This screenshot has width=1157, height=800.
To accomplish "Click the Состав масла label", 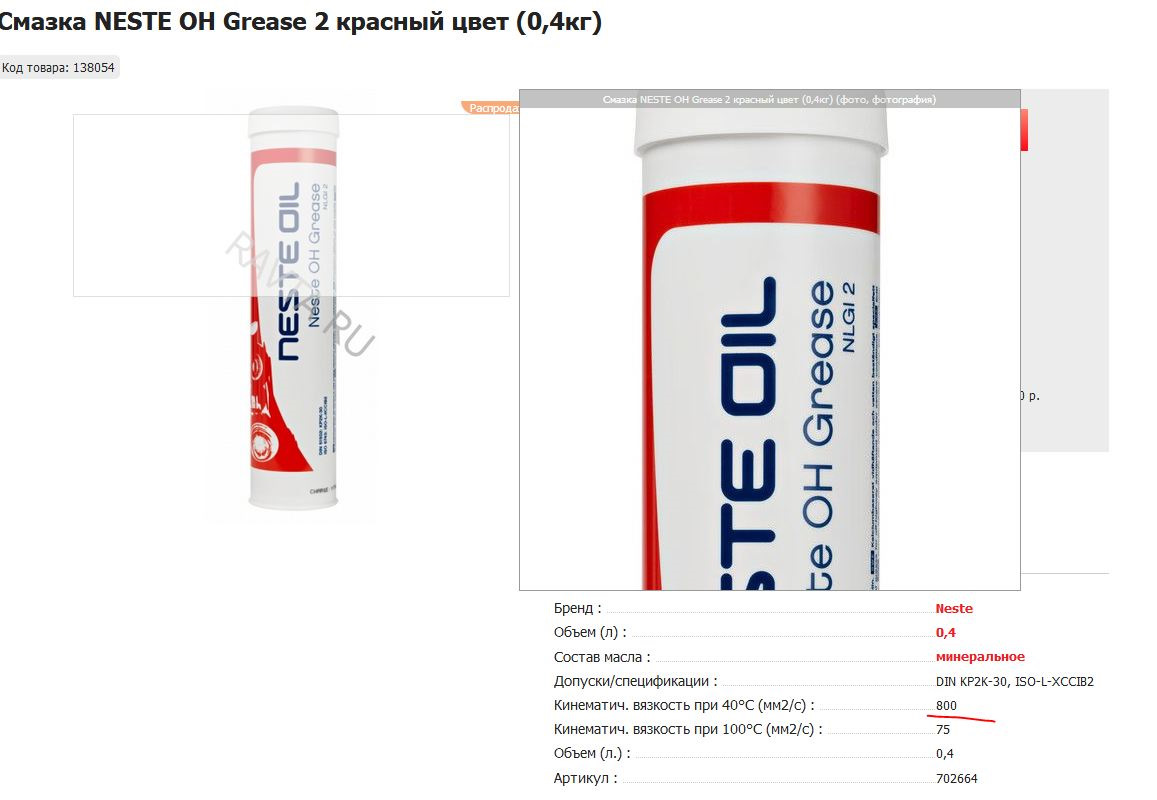I will 602,657.
